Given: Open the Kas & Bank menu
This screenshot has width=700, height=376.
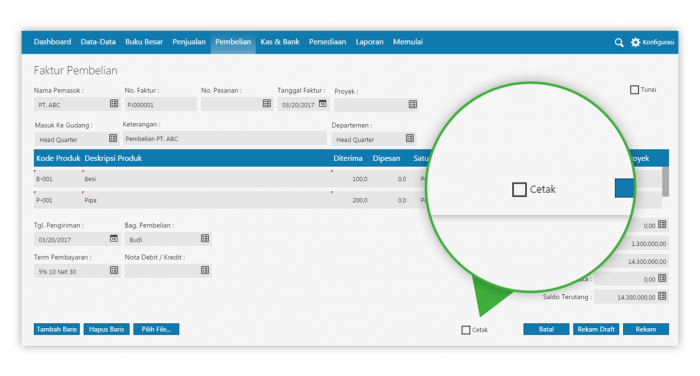Looking at the screenshot, I should click(x=280, y=42).
